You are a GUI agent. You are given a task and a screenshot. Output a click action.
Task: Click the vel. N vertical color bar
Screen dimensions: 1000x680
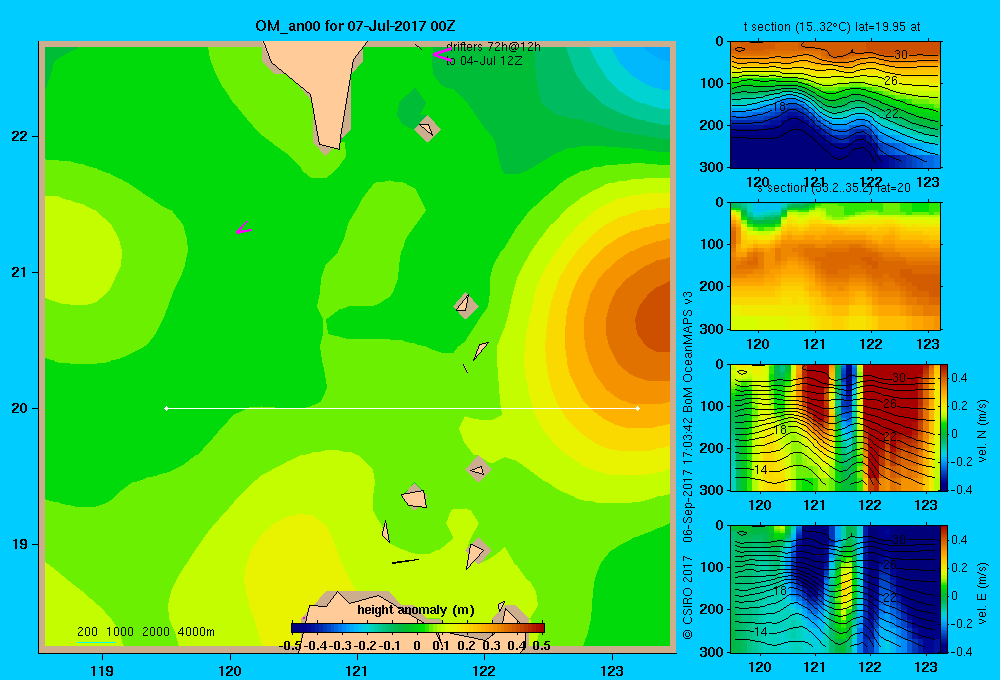click(944, 427)
